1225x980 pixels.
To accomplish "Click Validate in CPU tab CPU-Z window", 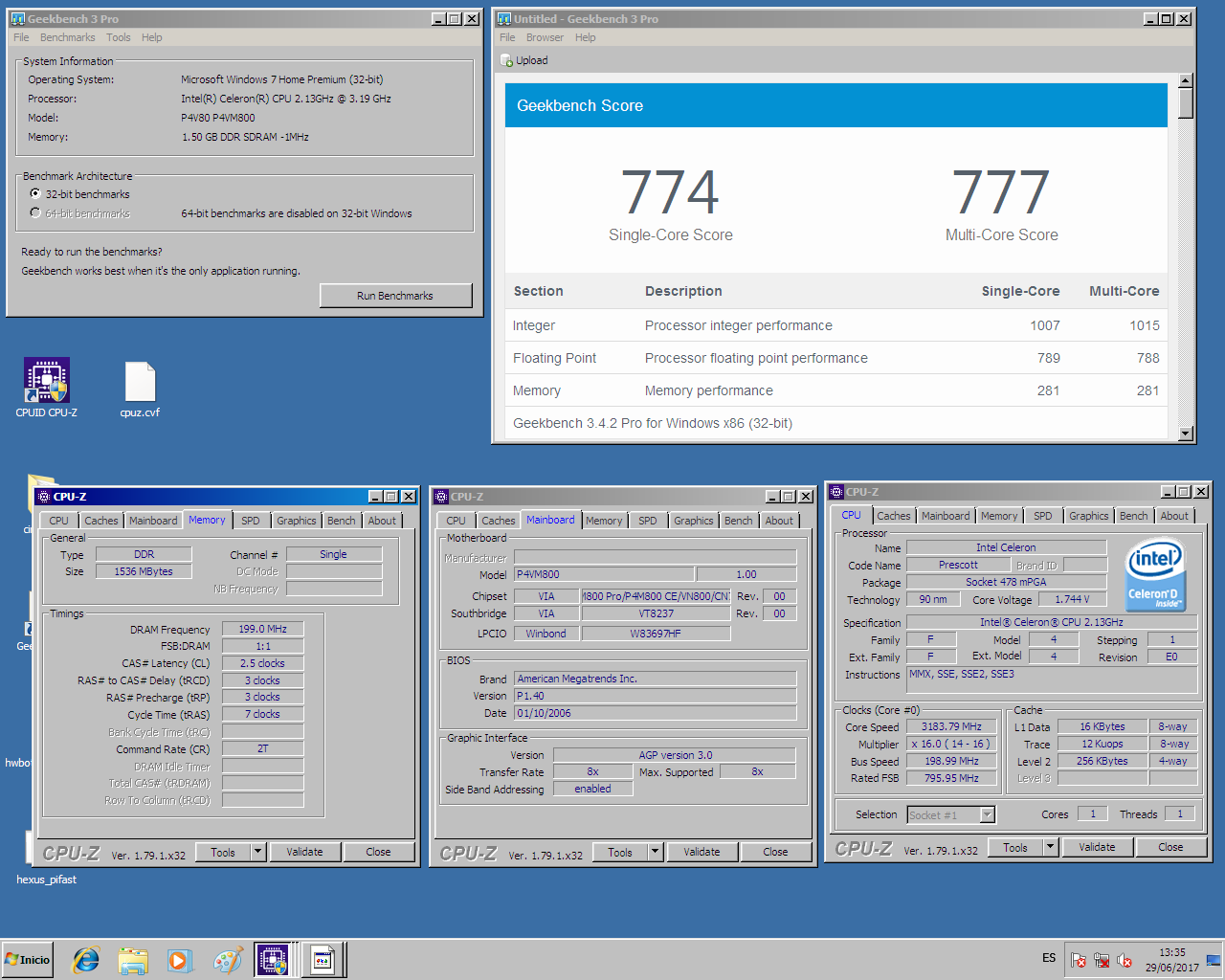I will click(x=1097, y=847).
